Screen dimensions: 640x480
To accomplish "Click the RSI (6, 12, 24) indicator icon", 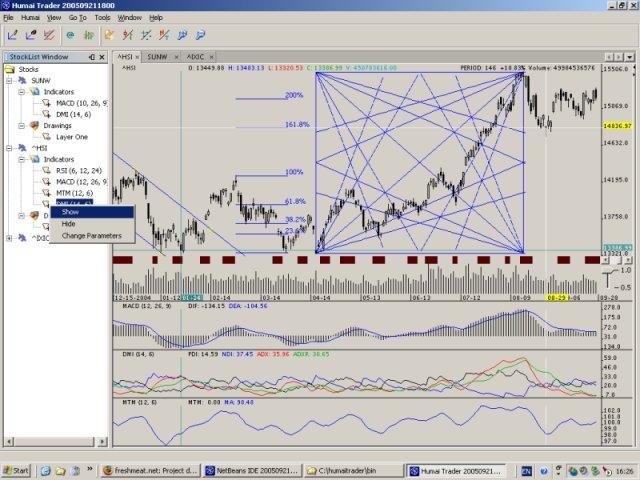I will coord(47,171).
